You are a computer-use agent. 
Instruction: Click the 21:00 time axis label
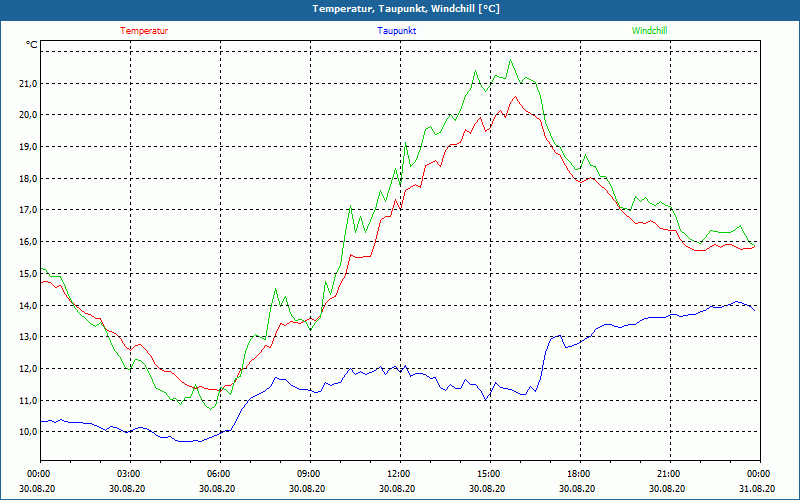[669, 474]
